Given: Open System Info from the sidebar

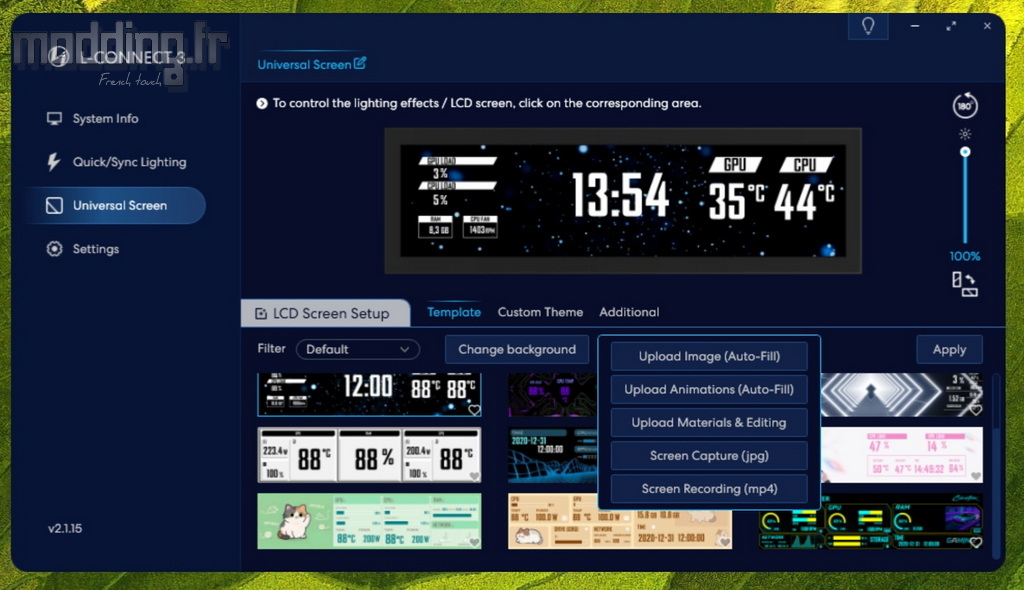Looking at the screenshot, I should 105,119.
